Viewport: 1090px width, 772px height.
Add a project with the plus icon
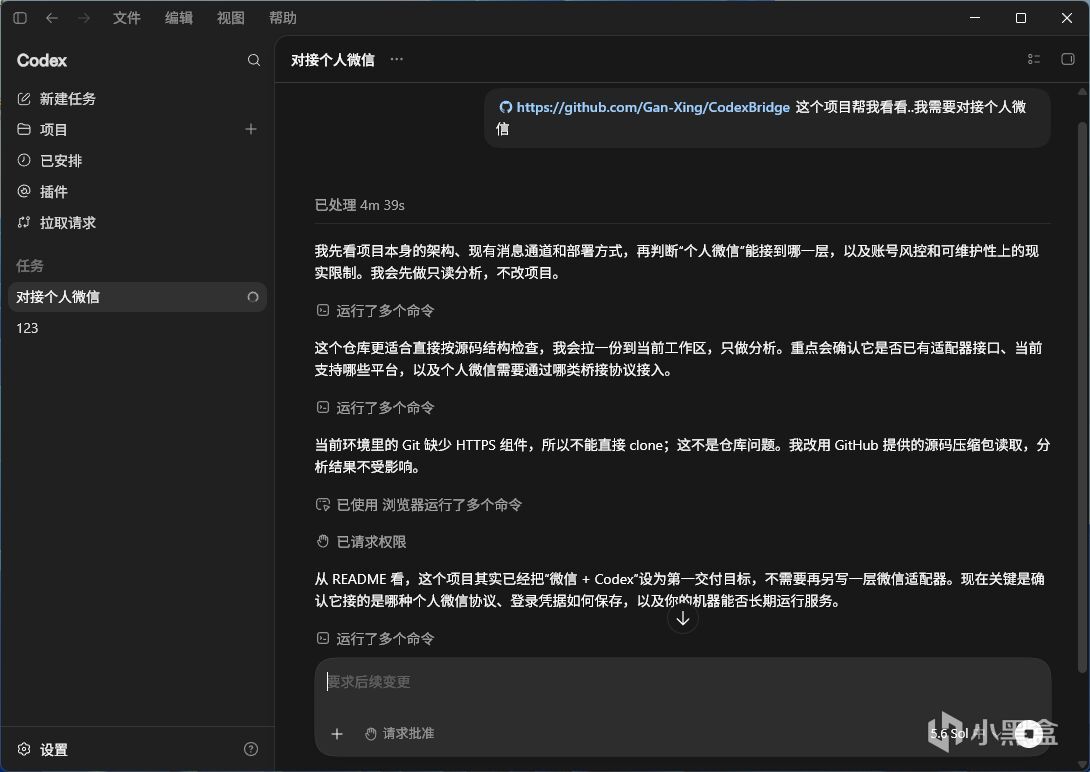[x=251, y=129]
